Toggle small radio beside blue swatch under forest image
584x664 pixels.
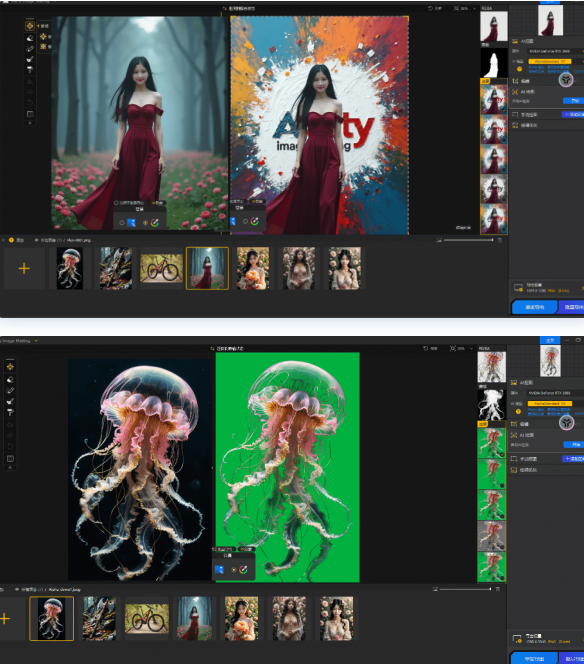pyautogui.click(x=122, y=223)
